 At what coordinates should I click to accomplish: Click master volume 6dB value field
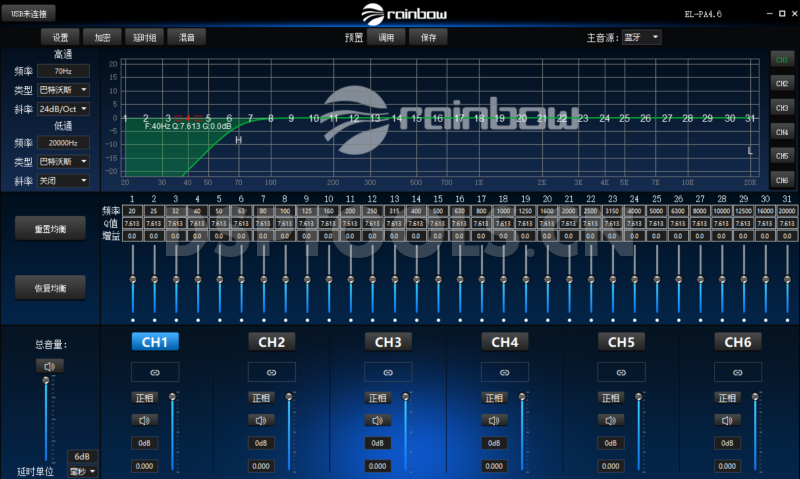pos(82,457)
